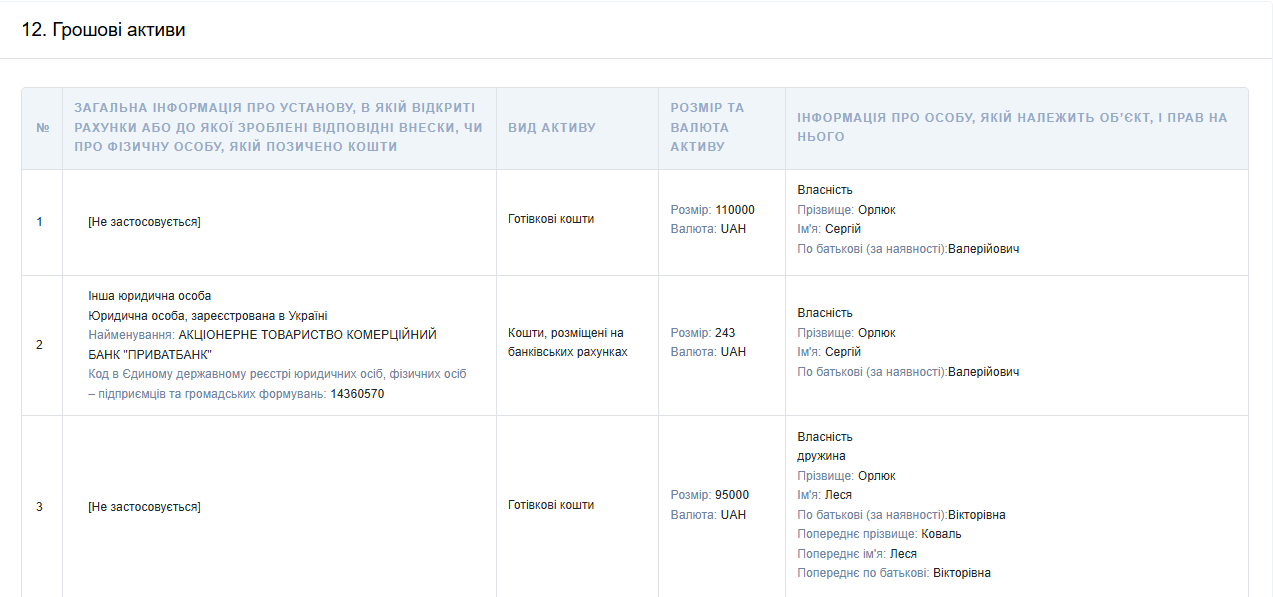Click the "Розмір та валюта активу" header

click(707, 127)
